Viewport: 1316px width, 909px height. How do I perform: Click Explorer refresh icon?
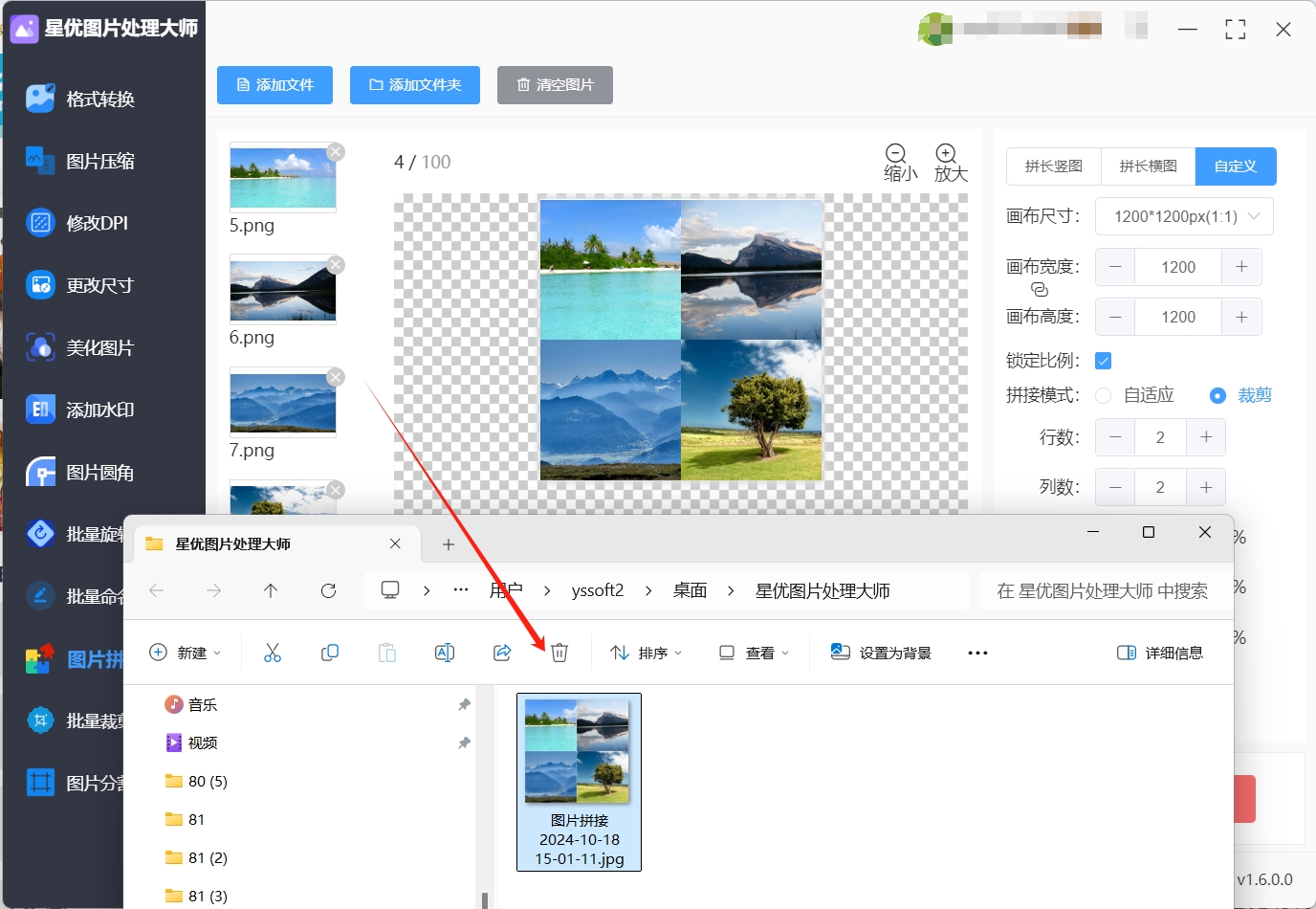(328, 590)
